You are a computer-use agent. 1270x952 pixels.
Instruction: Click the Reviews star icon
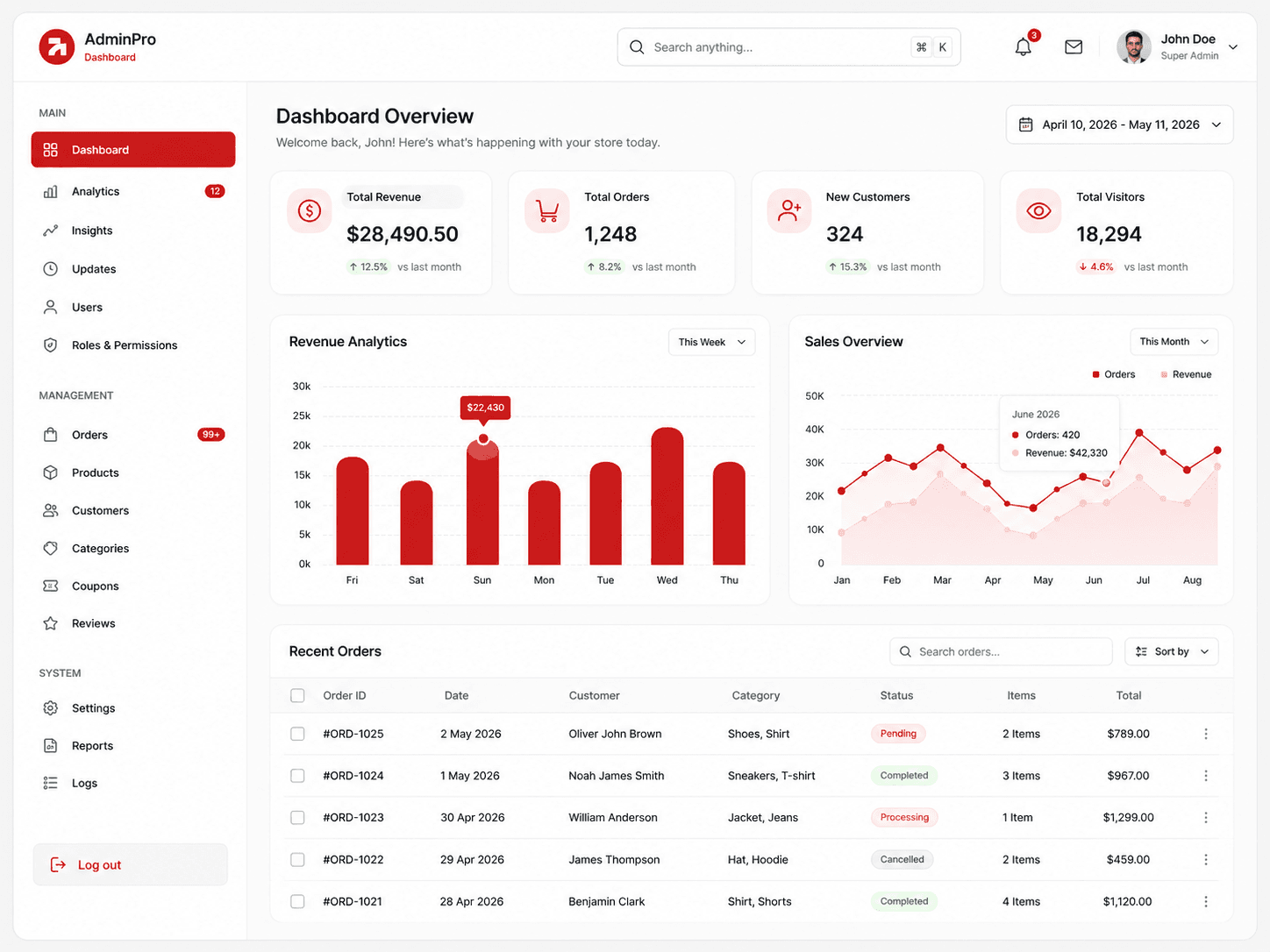pos(51,623)
